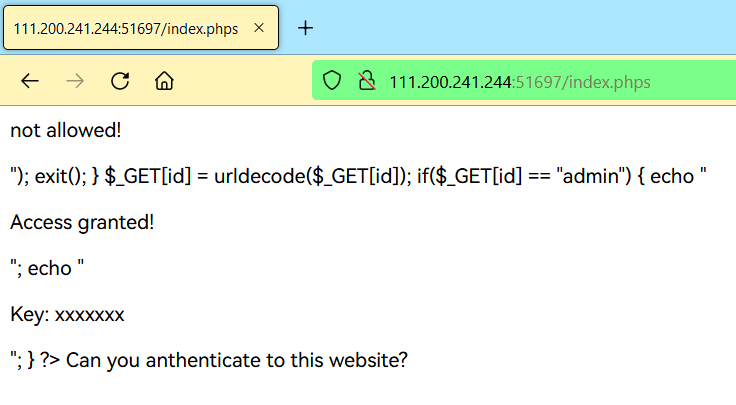Open a new tab with plus button
Screen dimensions: 736x405
coord(305,28)
